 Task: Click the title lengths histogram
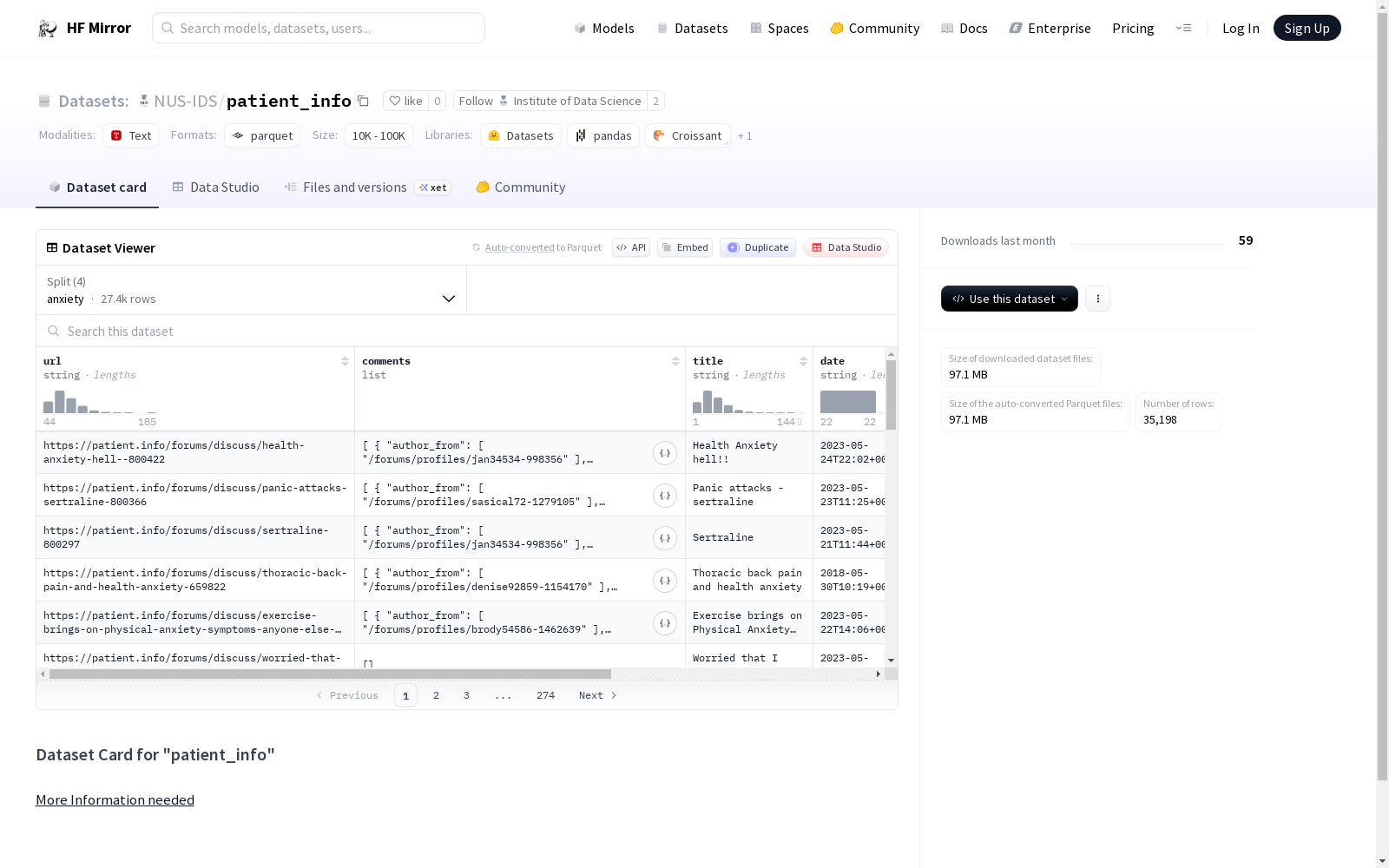click(747, 402)
